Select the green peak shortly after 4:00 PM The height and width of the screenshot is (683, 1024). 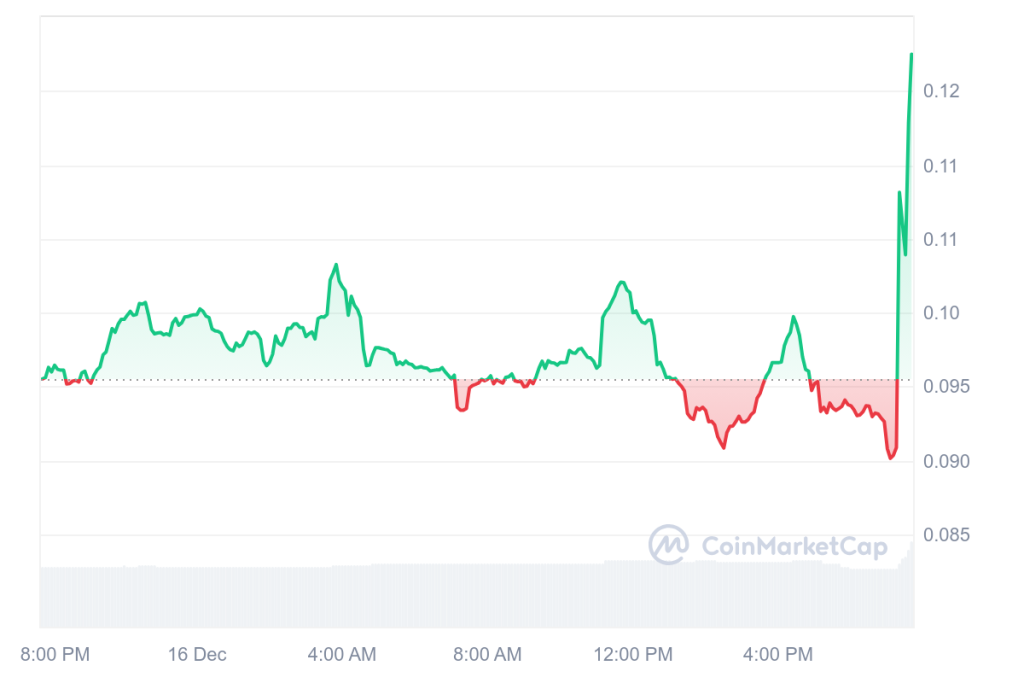pos(793,317)
